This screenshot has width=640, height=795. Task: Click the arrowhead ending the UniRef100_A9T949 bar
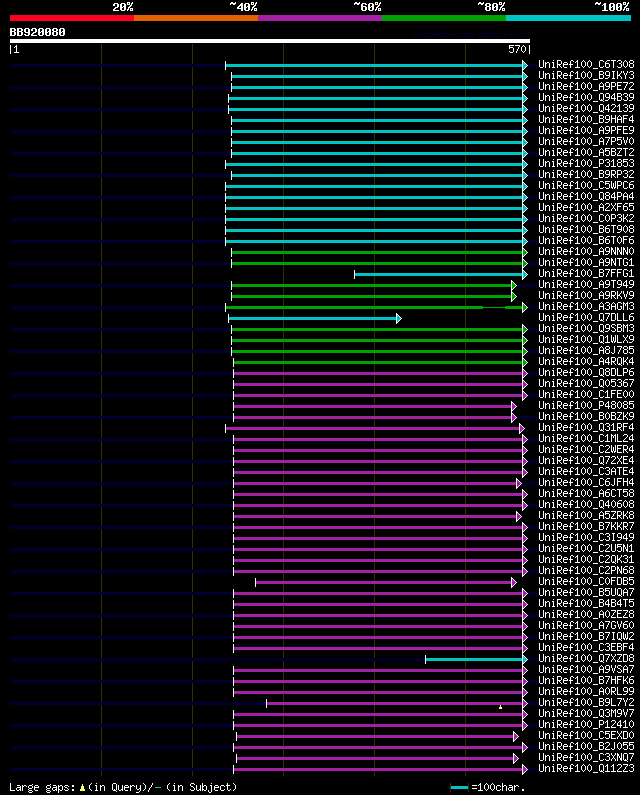point(514,285)
